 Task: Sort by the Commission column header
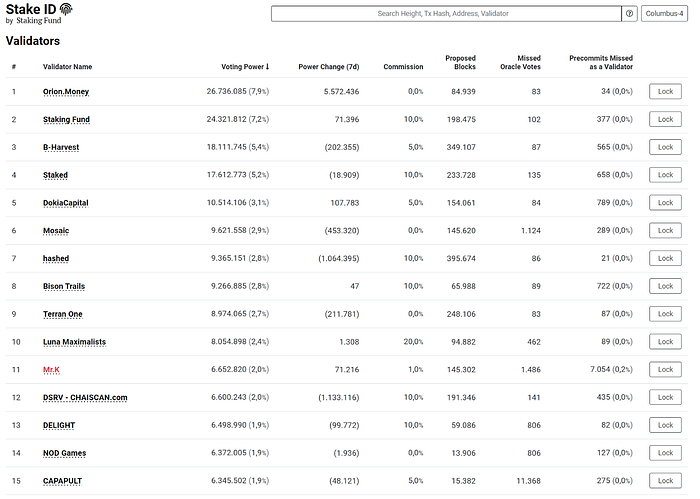(x=403, y=67)
